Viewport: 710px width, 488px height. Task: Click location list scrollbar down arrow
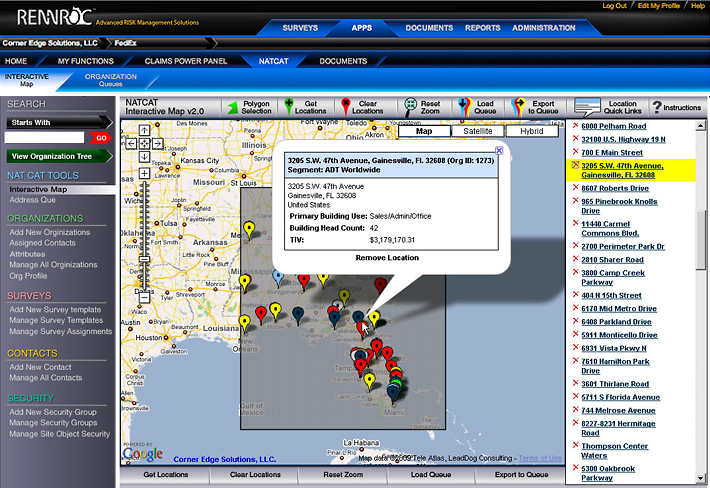700,478
